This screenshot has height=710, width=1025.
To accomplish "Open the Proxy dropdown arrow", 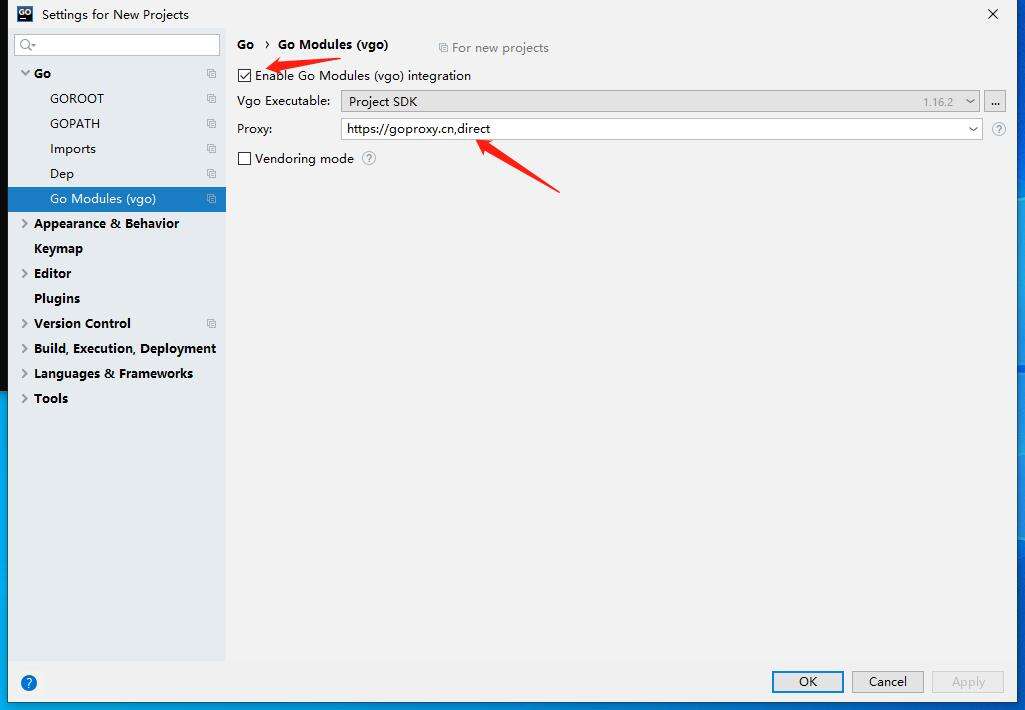I will click(x=973, y=129).
